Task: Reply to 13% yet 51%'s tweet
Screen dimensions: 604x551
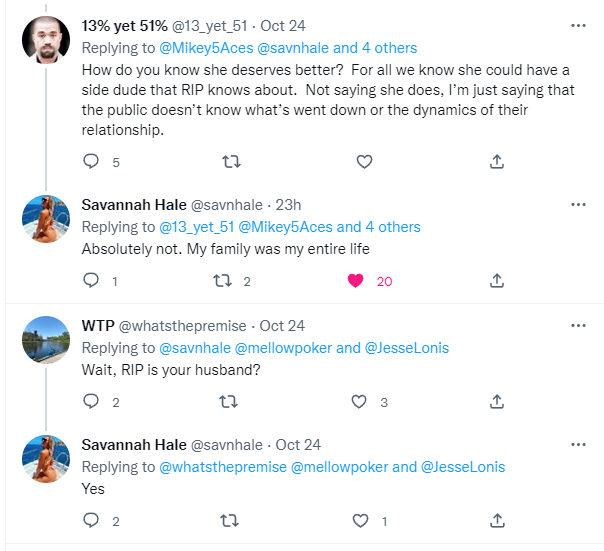Action: (91, 161)
